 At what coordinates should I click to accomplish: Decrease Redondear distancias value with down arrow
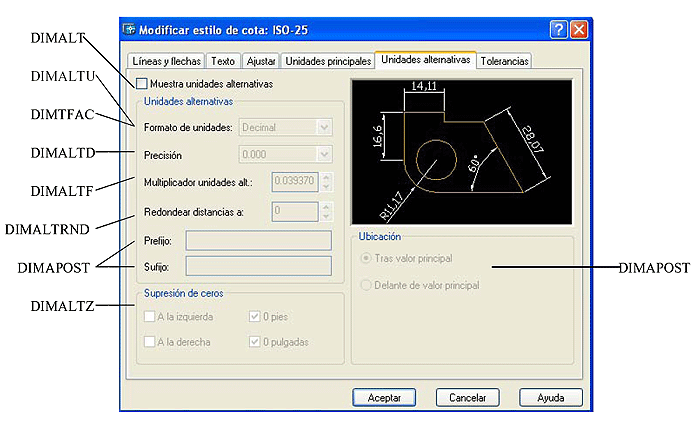[x=326, y=216]
